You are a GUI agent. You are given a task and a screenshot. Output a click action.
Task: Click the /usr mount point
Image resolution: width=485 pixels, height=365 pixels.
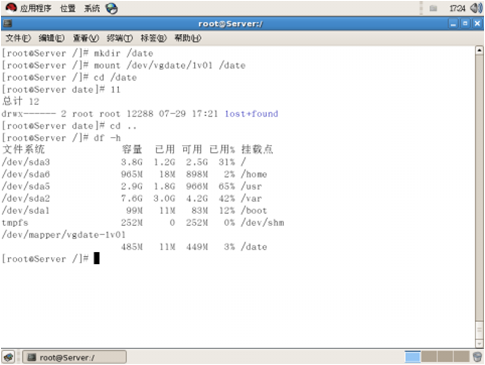pos(251,186)
